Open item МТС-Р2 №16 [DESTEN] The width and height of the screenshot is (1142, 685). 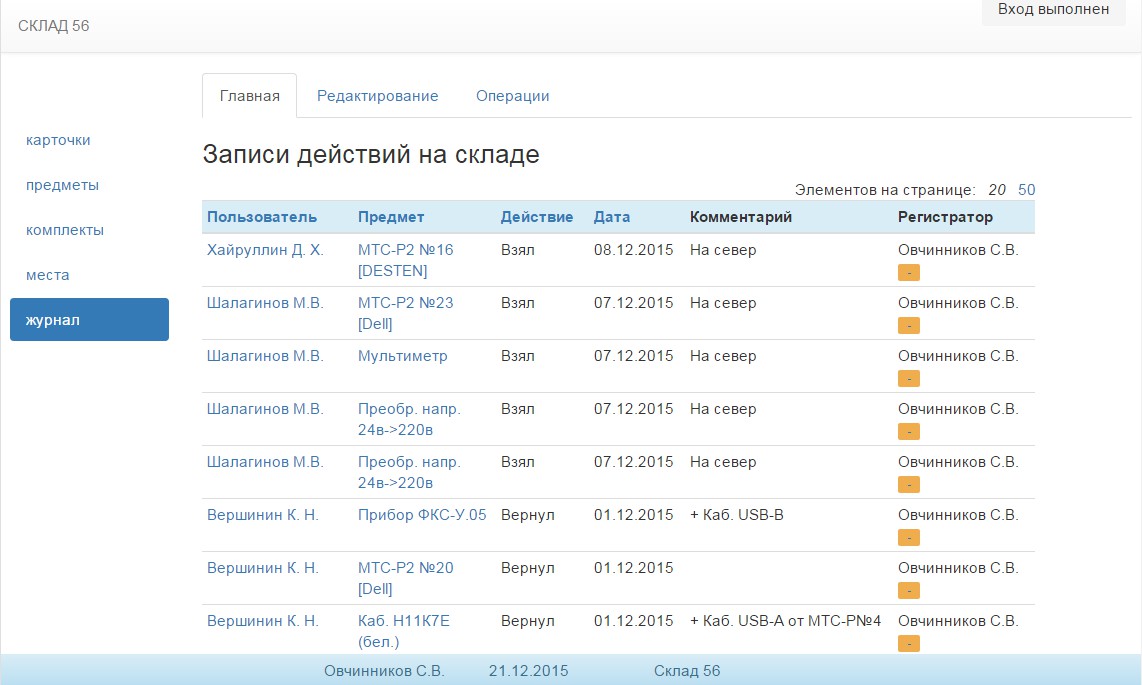click(406, 260)
